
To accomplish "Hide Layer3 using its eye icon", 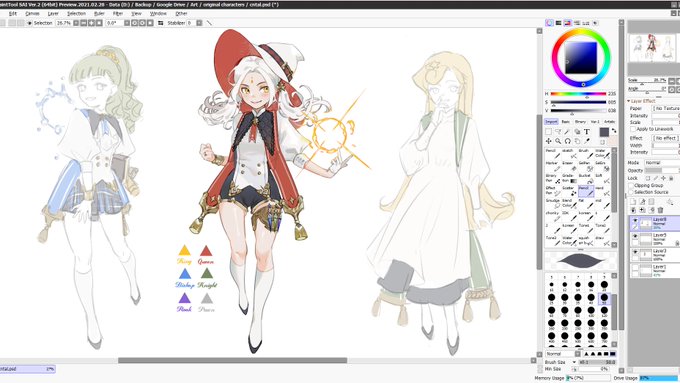I will 635,252.
